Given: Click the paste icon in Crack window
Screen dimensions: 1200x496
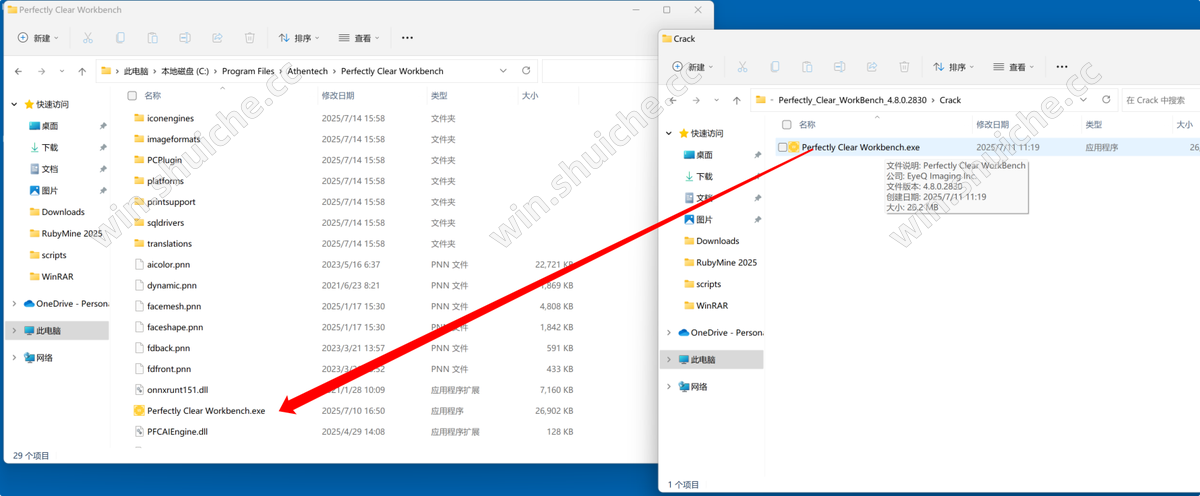Looking at the screenshot, I should pos(807,67).
